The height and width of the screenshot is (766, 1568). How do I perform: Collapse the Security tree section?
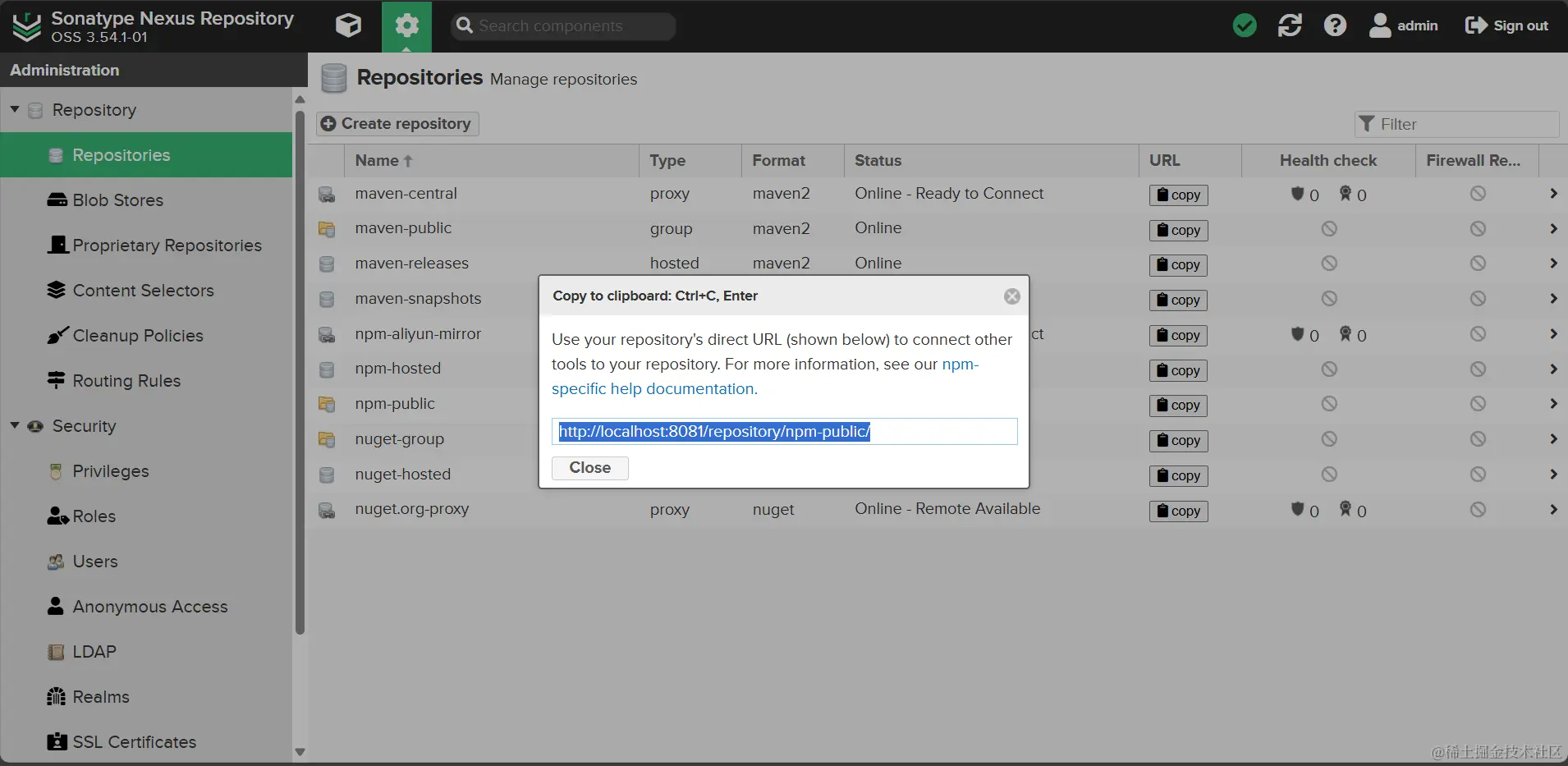[15, 425]
